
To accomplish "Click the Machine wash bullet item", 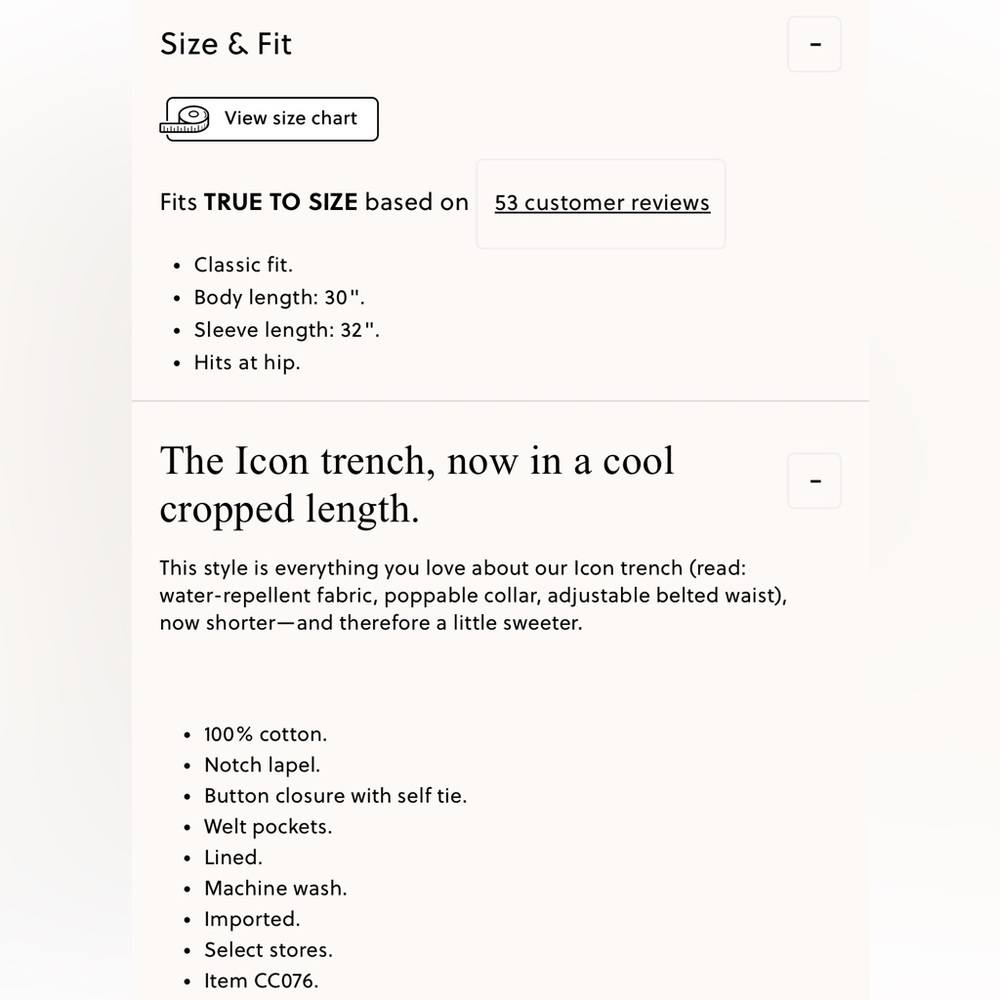I will point(276,888).
